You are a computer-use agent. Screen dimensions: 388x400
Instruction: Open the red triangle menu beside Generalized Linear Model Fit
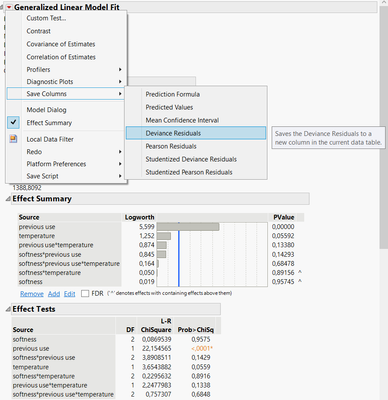(x=9, y=7)
